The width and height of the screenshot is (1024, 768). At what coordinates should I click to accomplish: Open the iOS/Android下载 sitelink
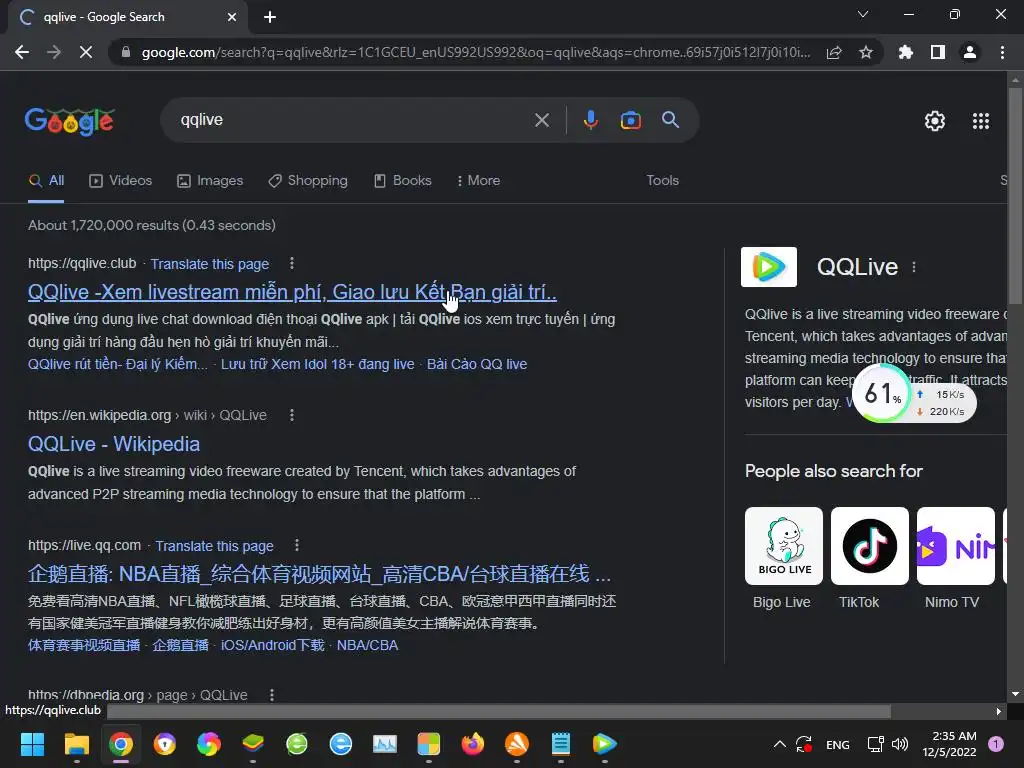pos(272,645)
